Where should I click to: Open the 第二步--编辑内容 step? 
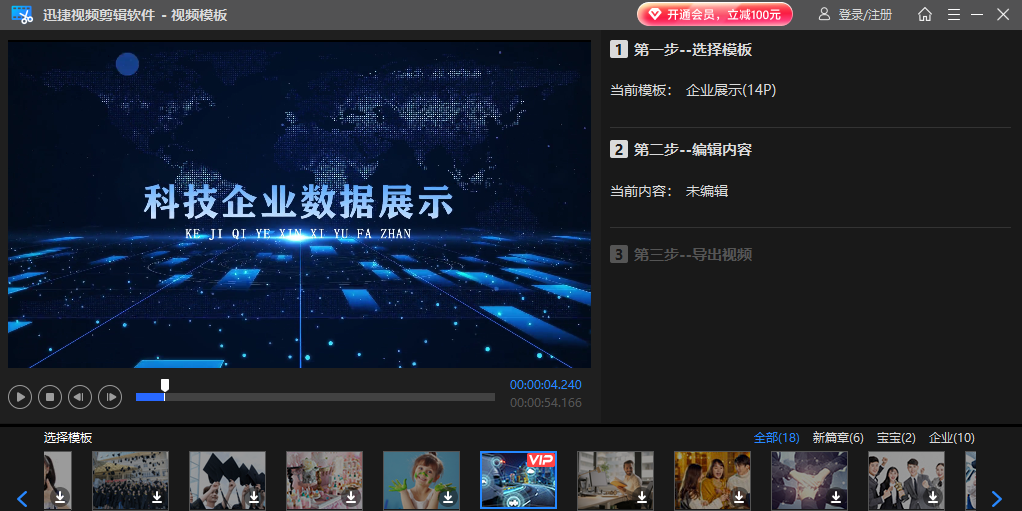pos(692,150)
